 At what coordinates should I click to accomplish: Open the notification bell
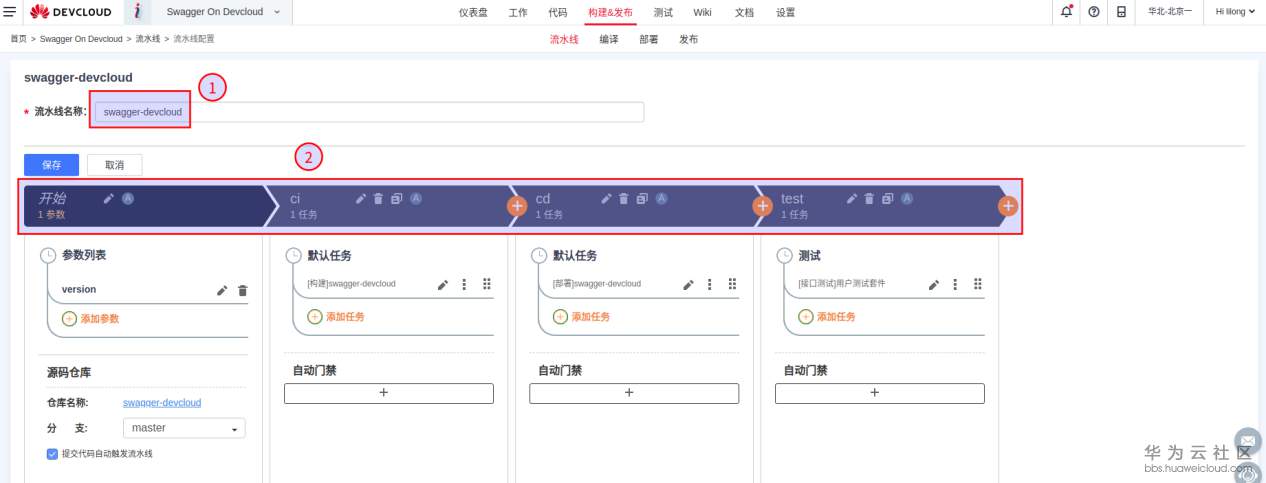click(1066, 12)
